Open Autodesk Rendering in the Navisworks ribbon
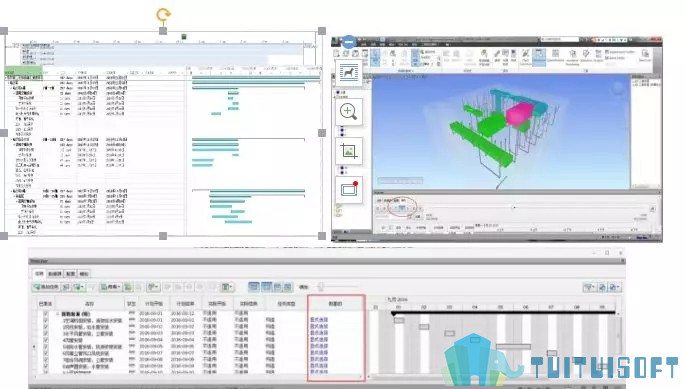This screenshot has height=389, width=685. (572, 57)
